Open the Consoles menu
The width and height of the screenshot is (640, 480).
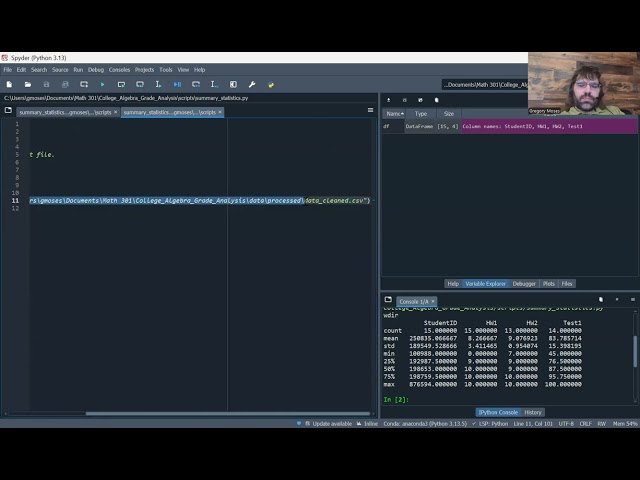119,70
